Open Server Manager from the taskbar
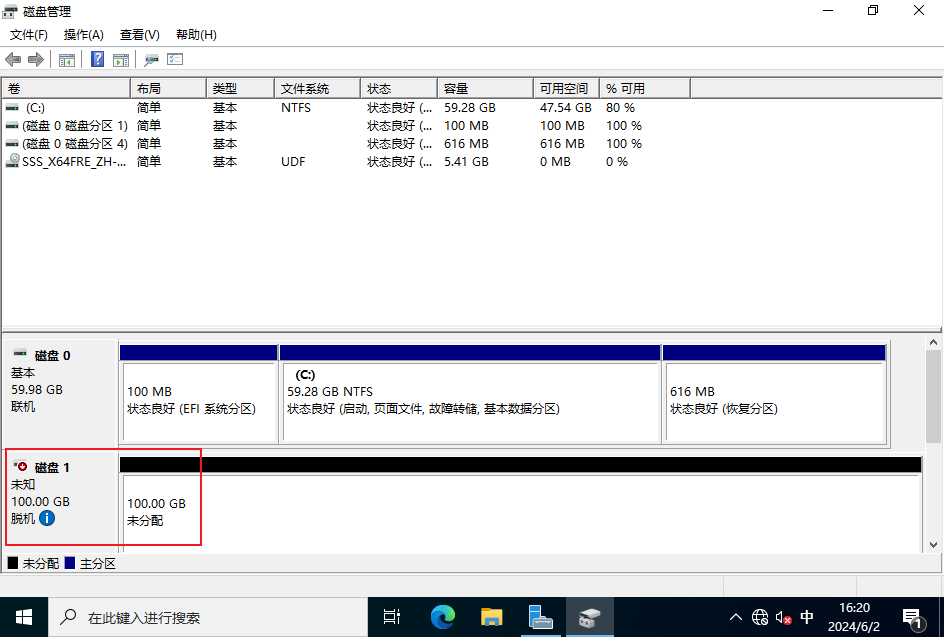Viewport: 944px width, 637px height. coord(541,617)
